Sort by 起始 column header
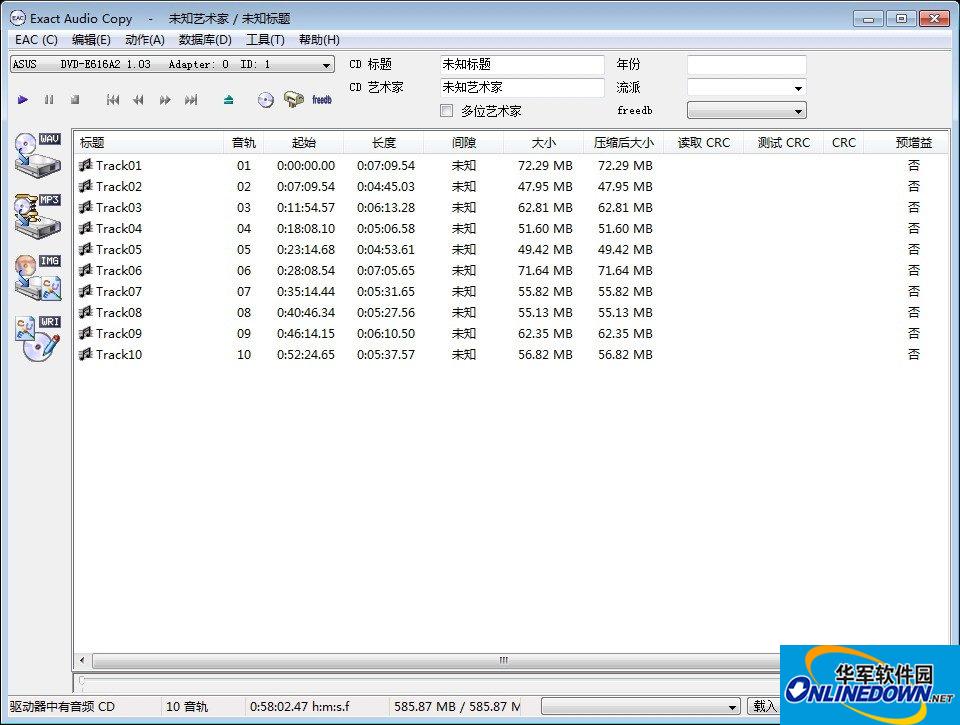 click(304, 143)
